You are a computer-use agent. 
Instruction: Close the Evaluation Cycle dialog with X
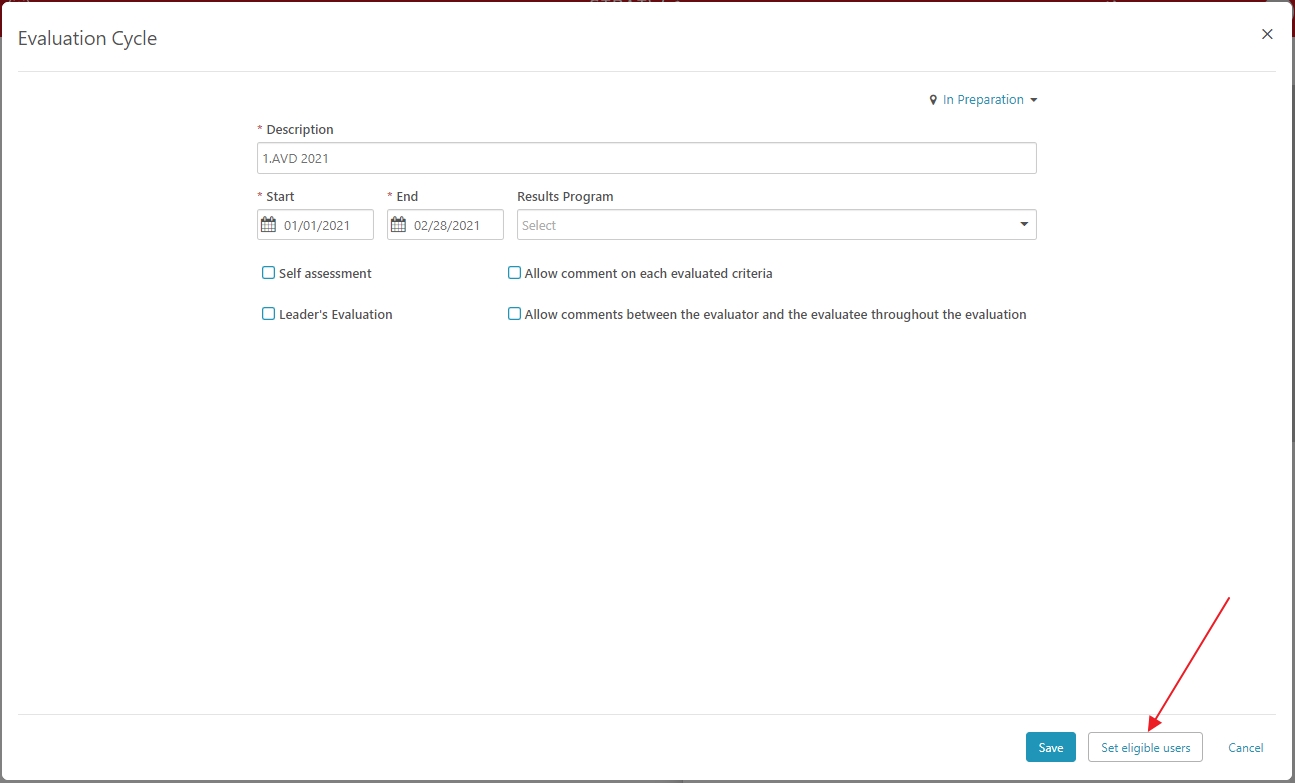(1267, 34)
